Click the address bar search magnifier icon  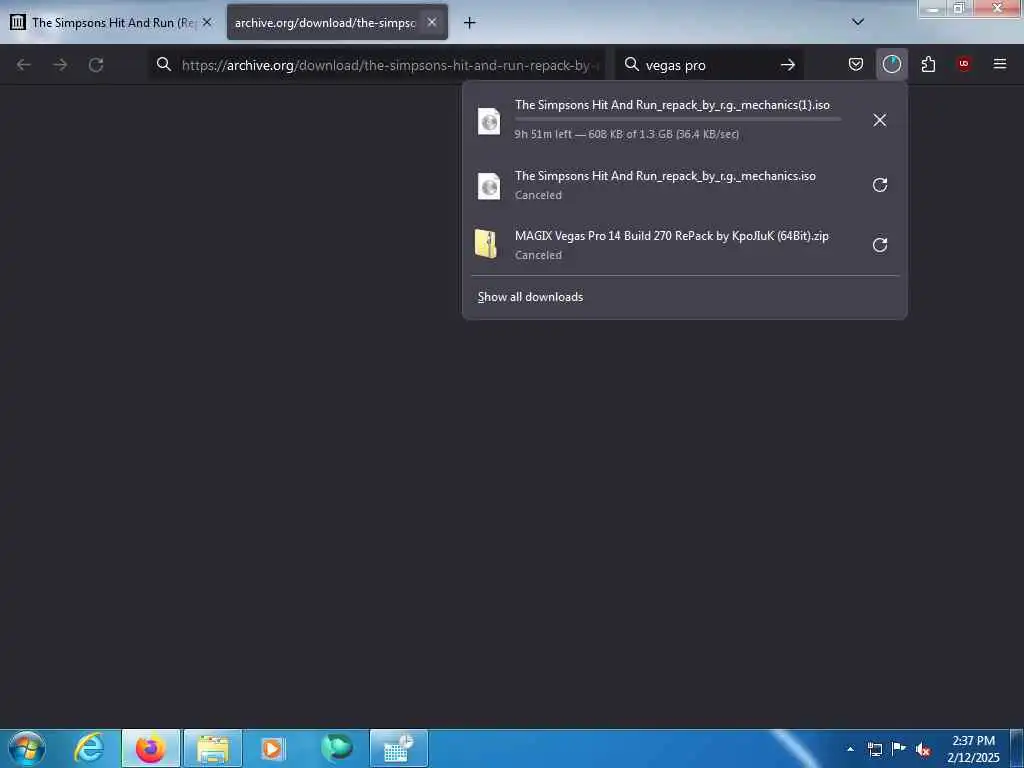pos(164,64)
